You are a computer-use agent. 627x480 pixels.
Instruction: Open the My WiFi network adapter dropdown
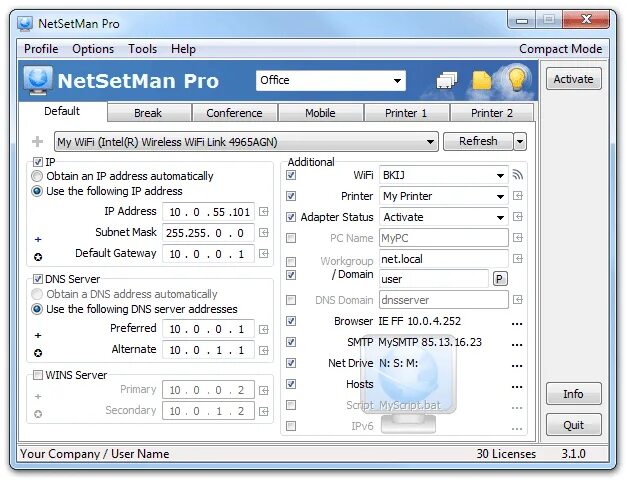pyautogui.click(x=246, y=142)
